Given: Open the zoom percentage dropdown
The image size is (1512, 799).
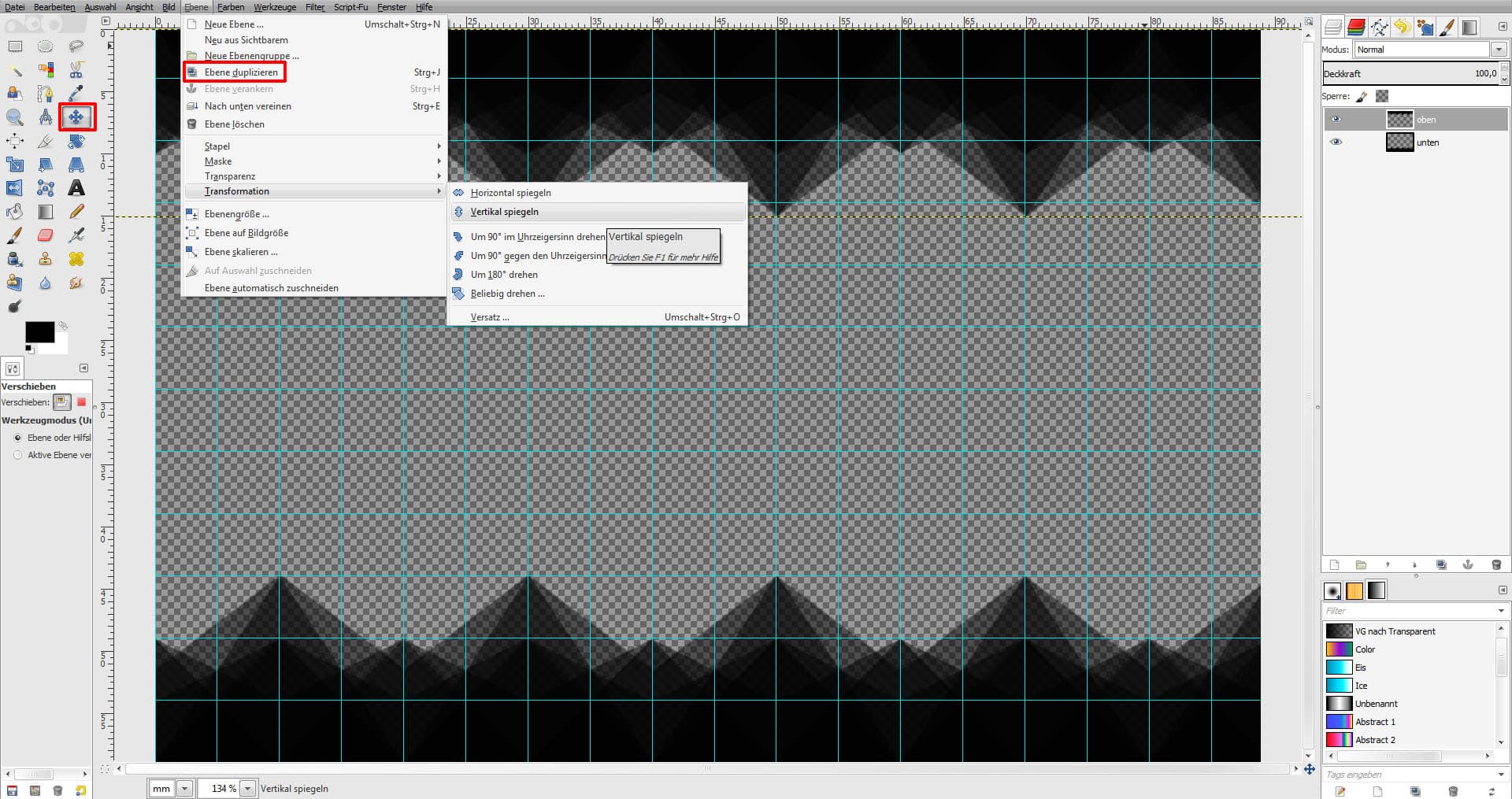Looking at the screenshot, I should tap(248, 788).
